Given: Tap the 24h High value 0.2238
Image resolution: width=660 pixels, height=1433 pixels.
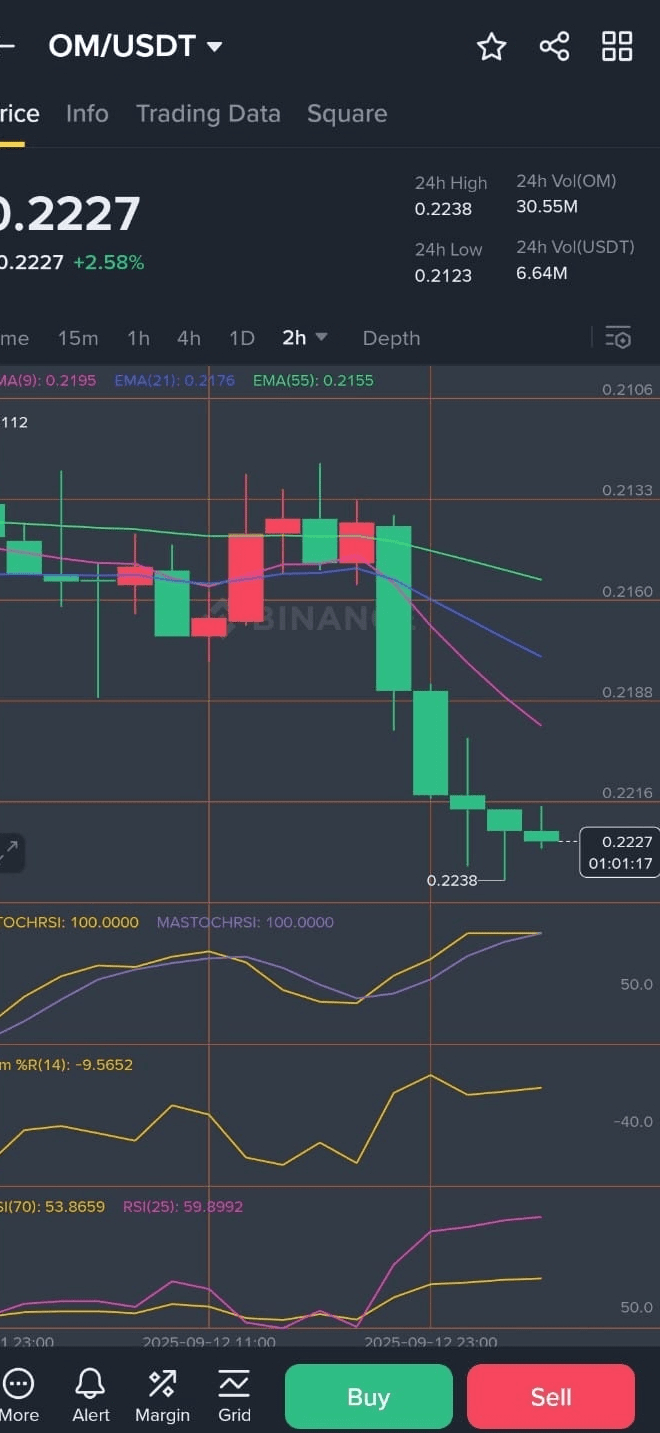Looking at the screenshot, I should 443,209.
